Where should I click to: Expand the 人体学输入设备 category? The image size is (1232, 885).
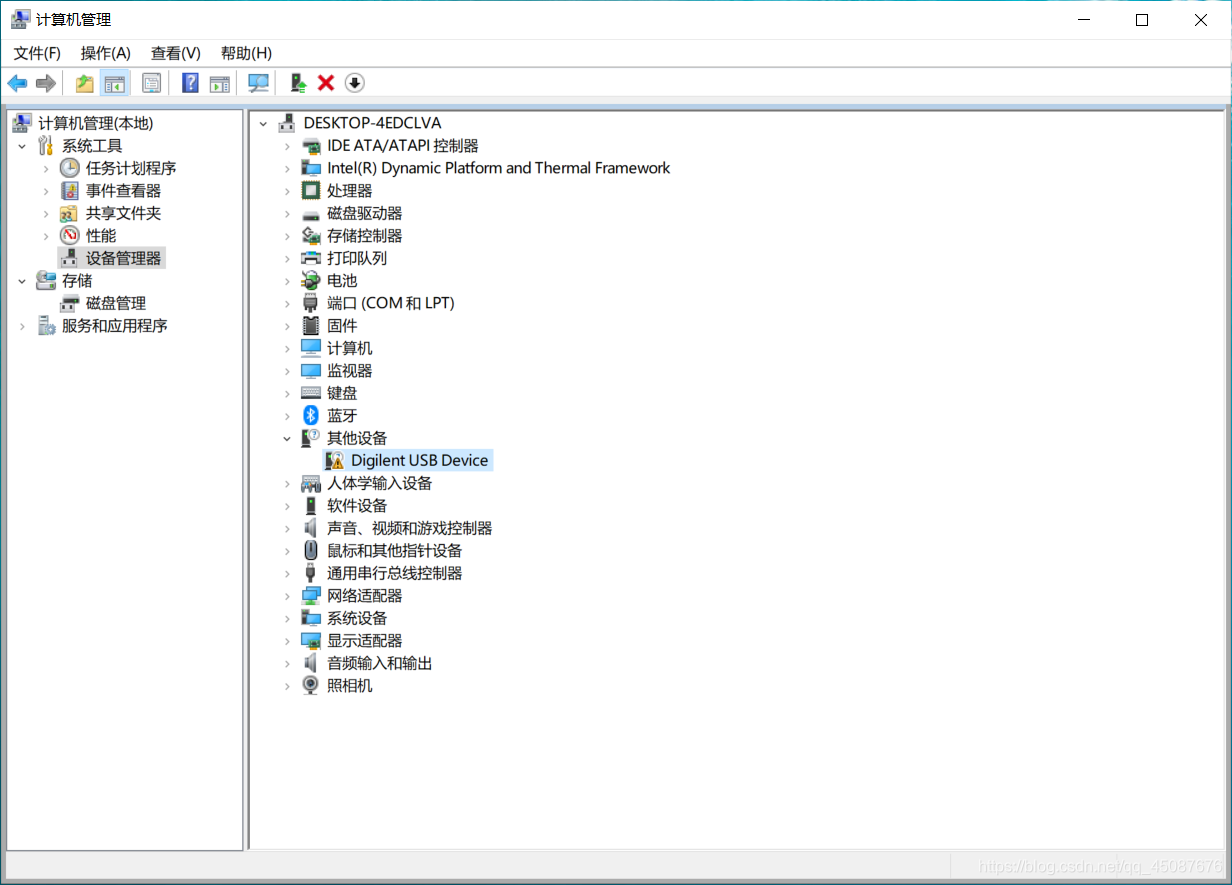[287, 483]
